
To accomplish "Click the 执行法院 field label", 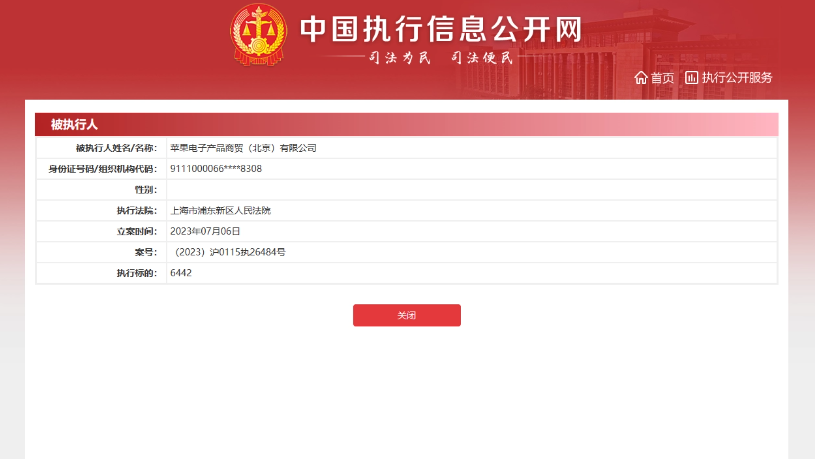I will (x=136, y=211).
